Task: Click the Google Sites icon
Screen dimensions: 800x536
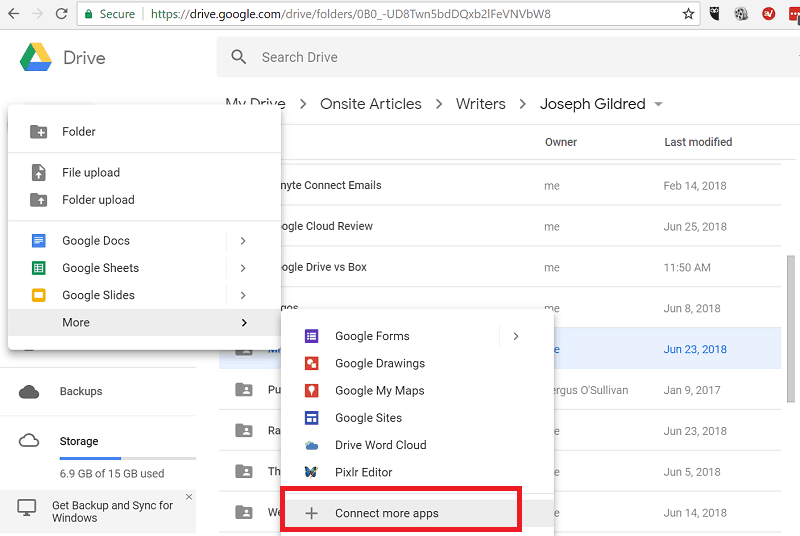Action: point(311,418)
